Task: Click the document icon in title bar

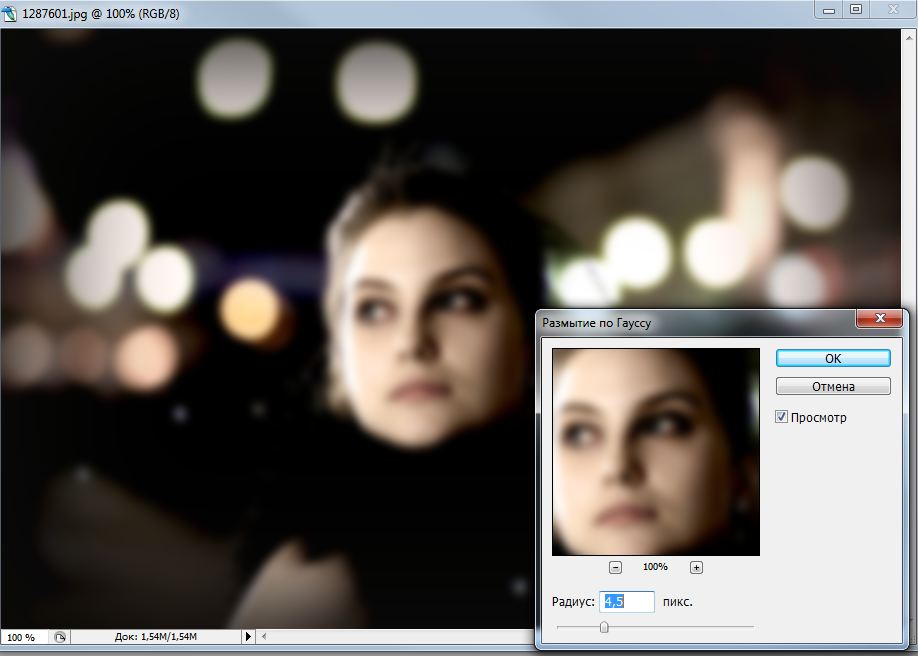Action: [x=9, y=13]
